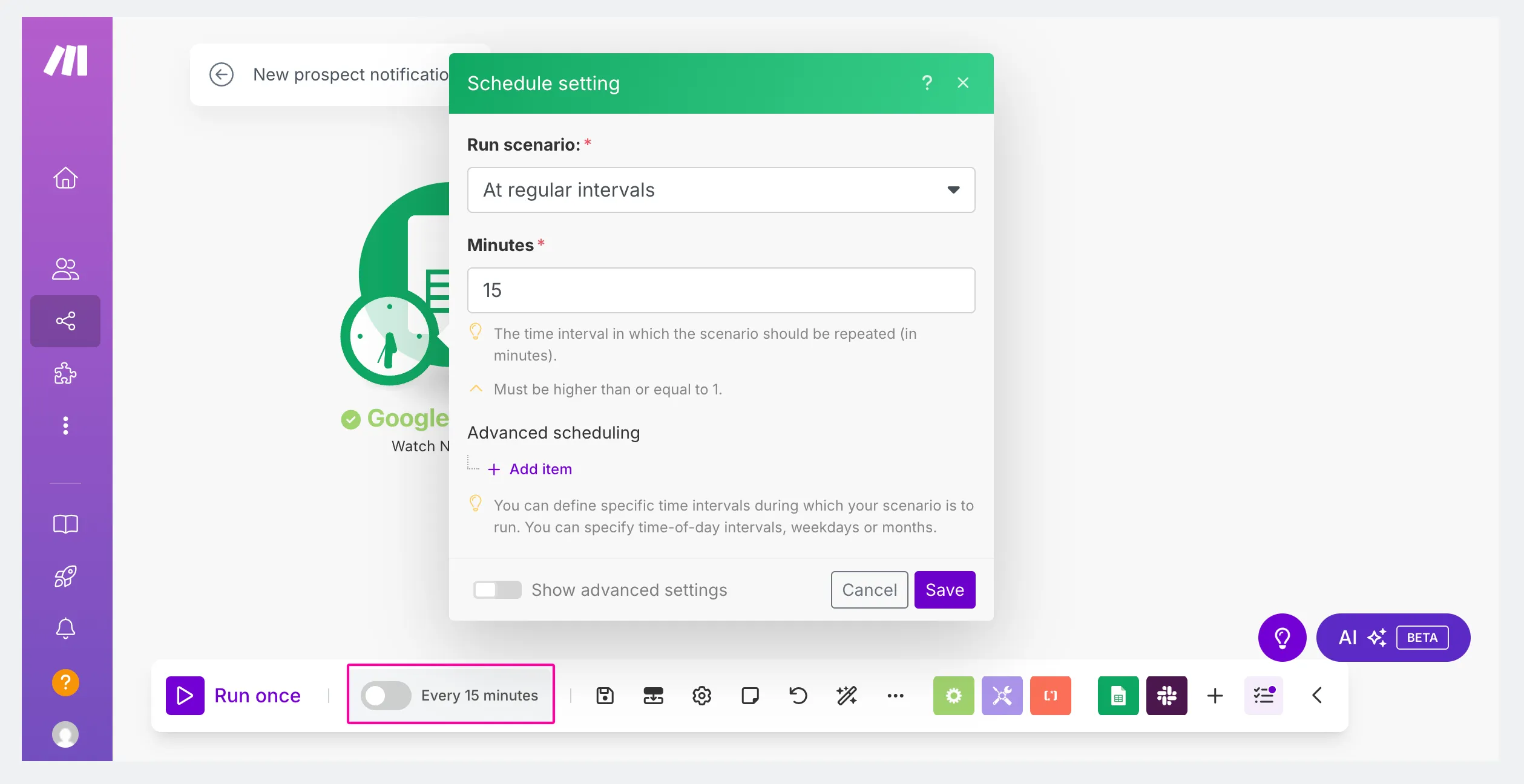Click the Schedule setting help question mark
The height and width of the screenshot is (784, 1524).
[927, 83]
